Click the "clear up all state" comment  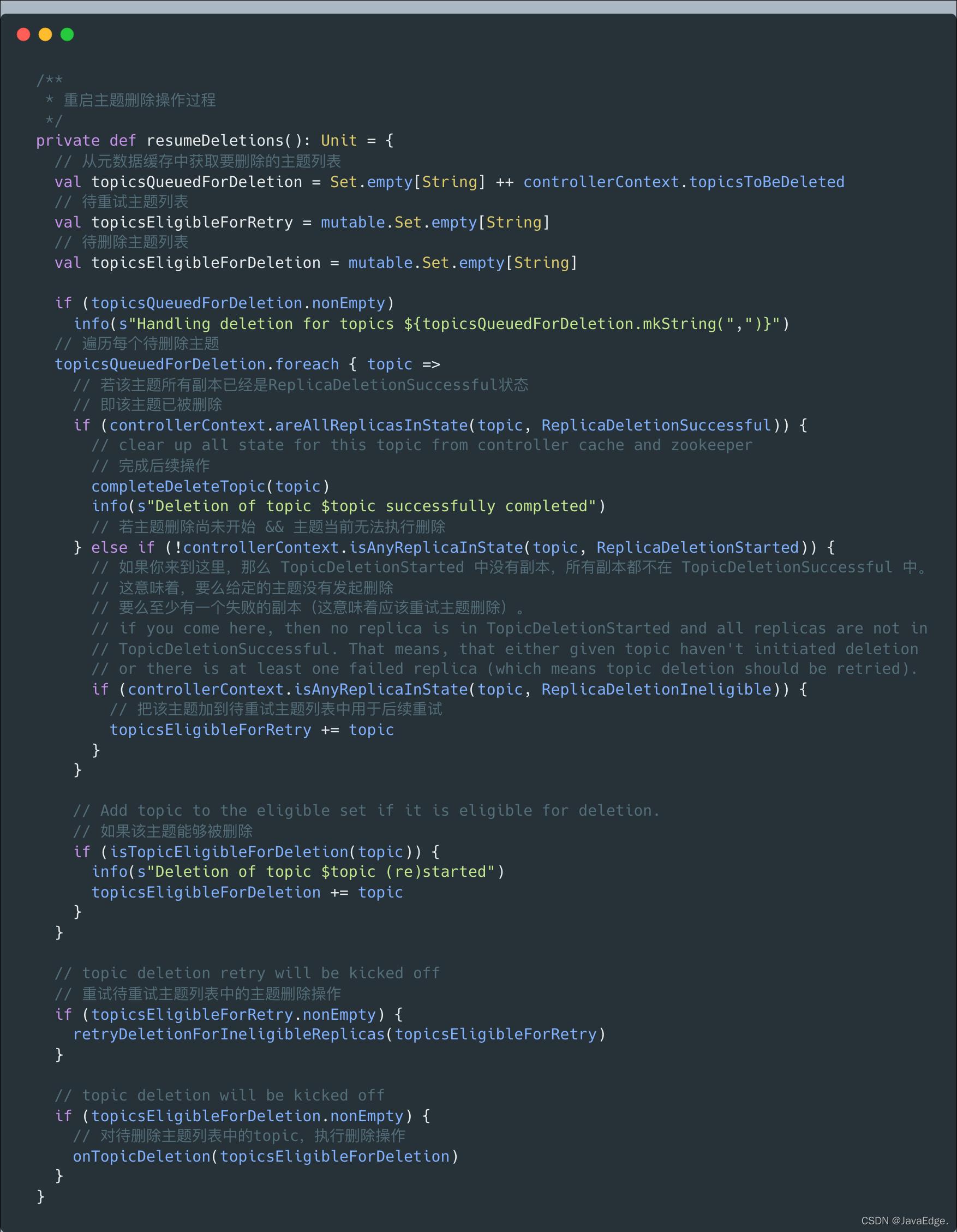tap(422, 446)
